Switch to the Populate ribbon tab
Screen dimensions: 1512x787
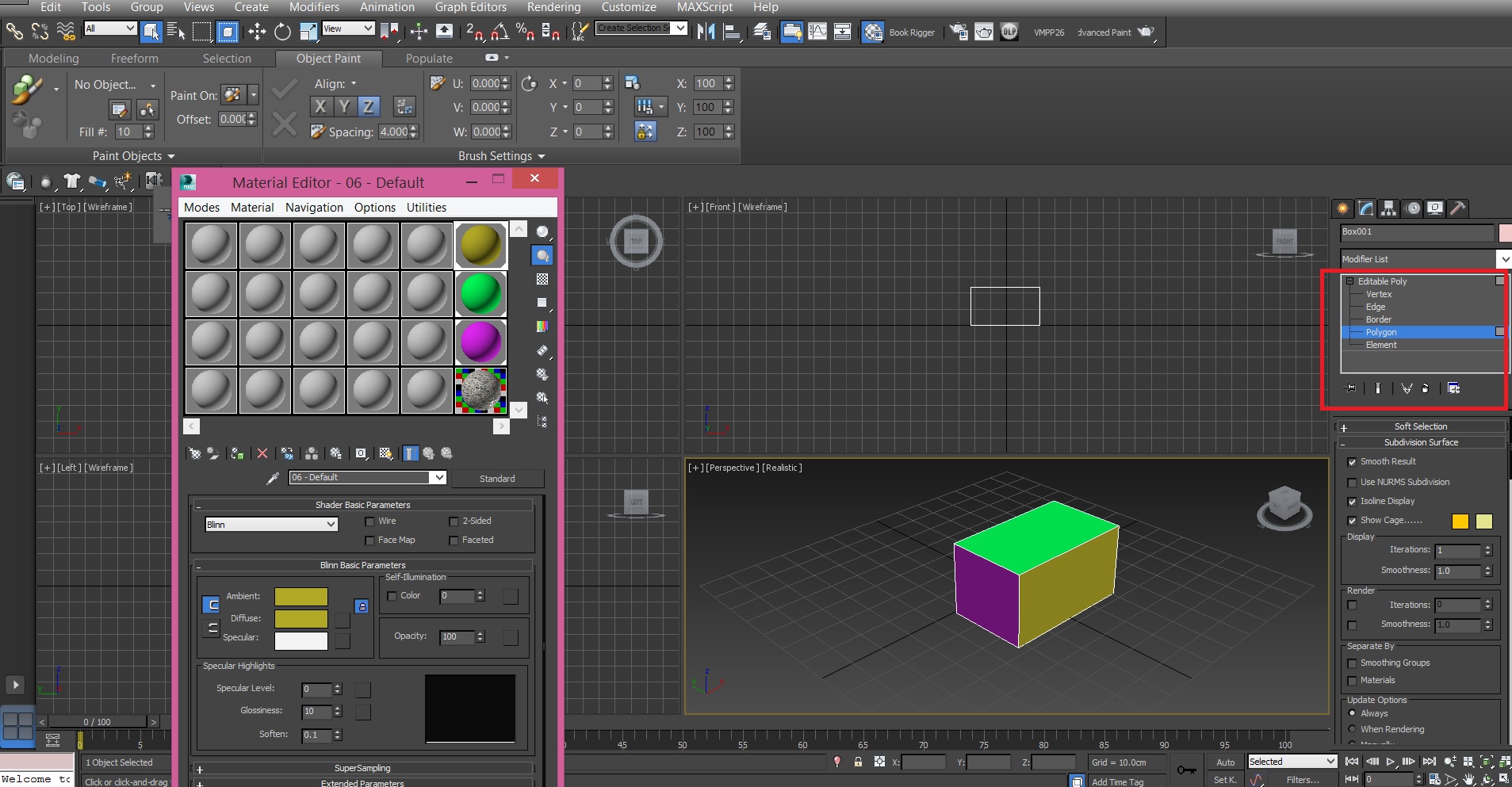[429, 59]
